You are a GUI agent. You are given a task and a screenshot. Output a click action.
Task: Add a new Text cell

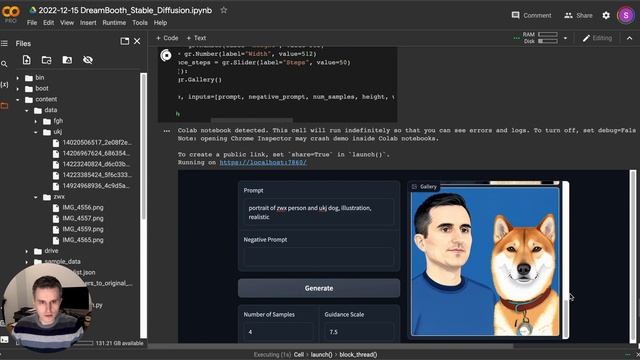click(196, 38)
